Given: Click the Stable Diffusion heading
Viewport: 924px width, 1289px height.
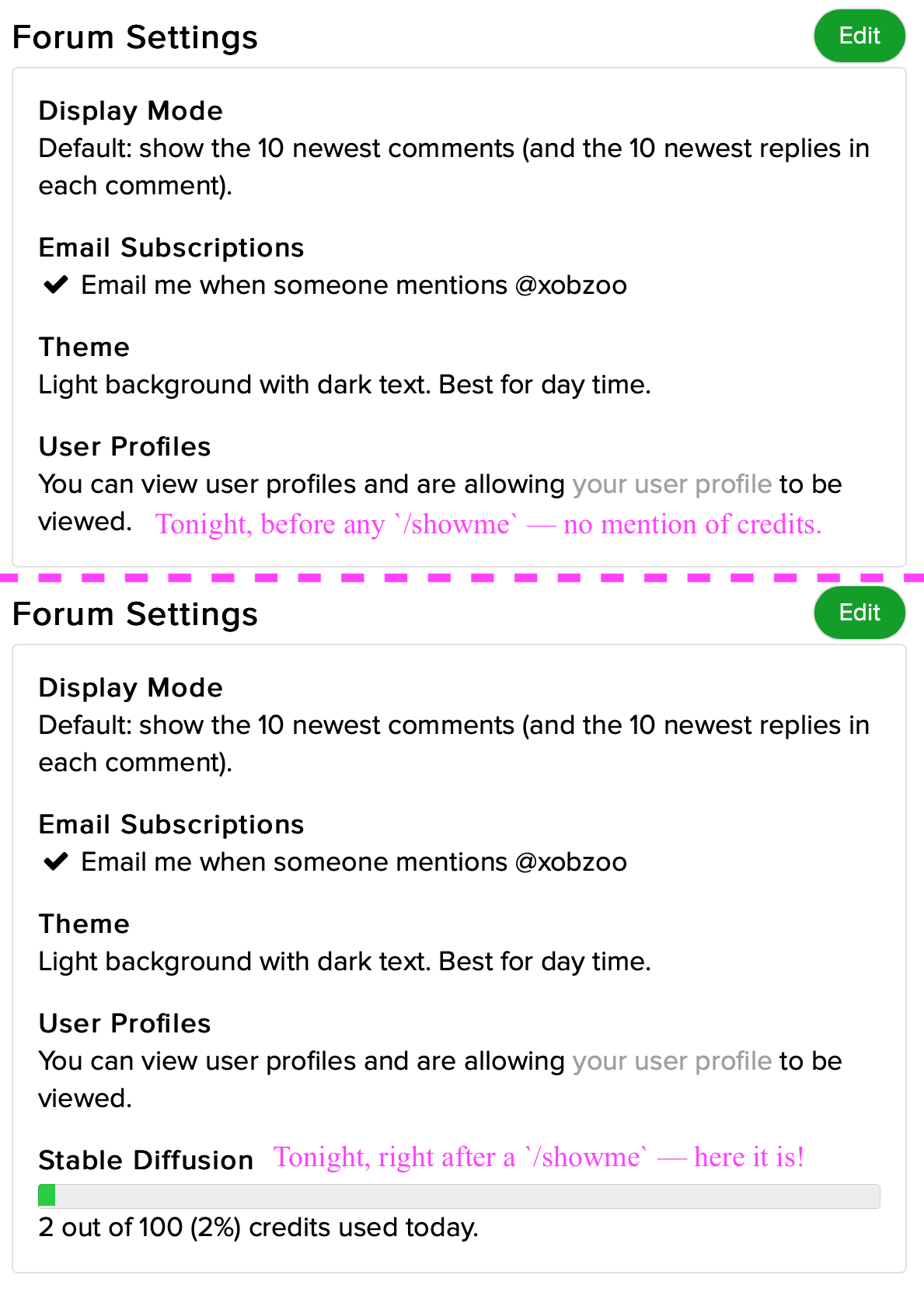Looking at the screenshot, I should [146, 1161].
